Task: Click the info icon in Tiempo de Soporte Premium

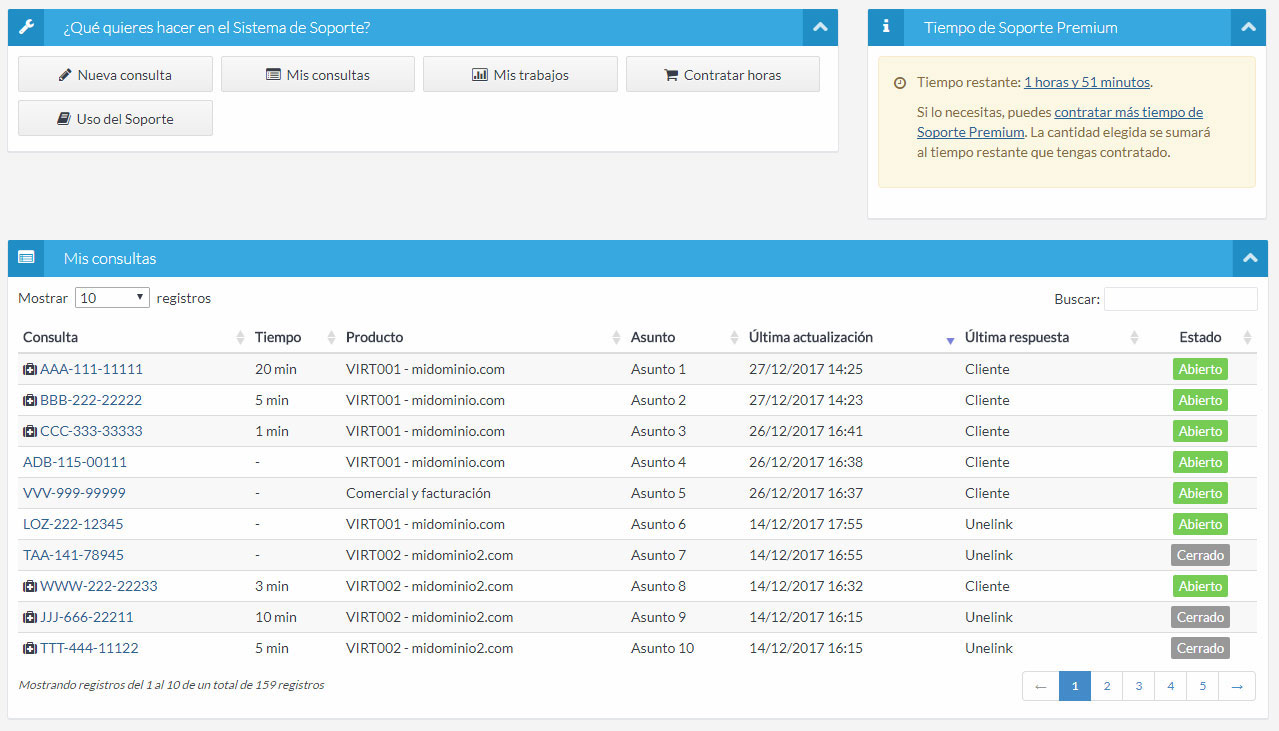Action: tap(885, 27)
